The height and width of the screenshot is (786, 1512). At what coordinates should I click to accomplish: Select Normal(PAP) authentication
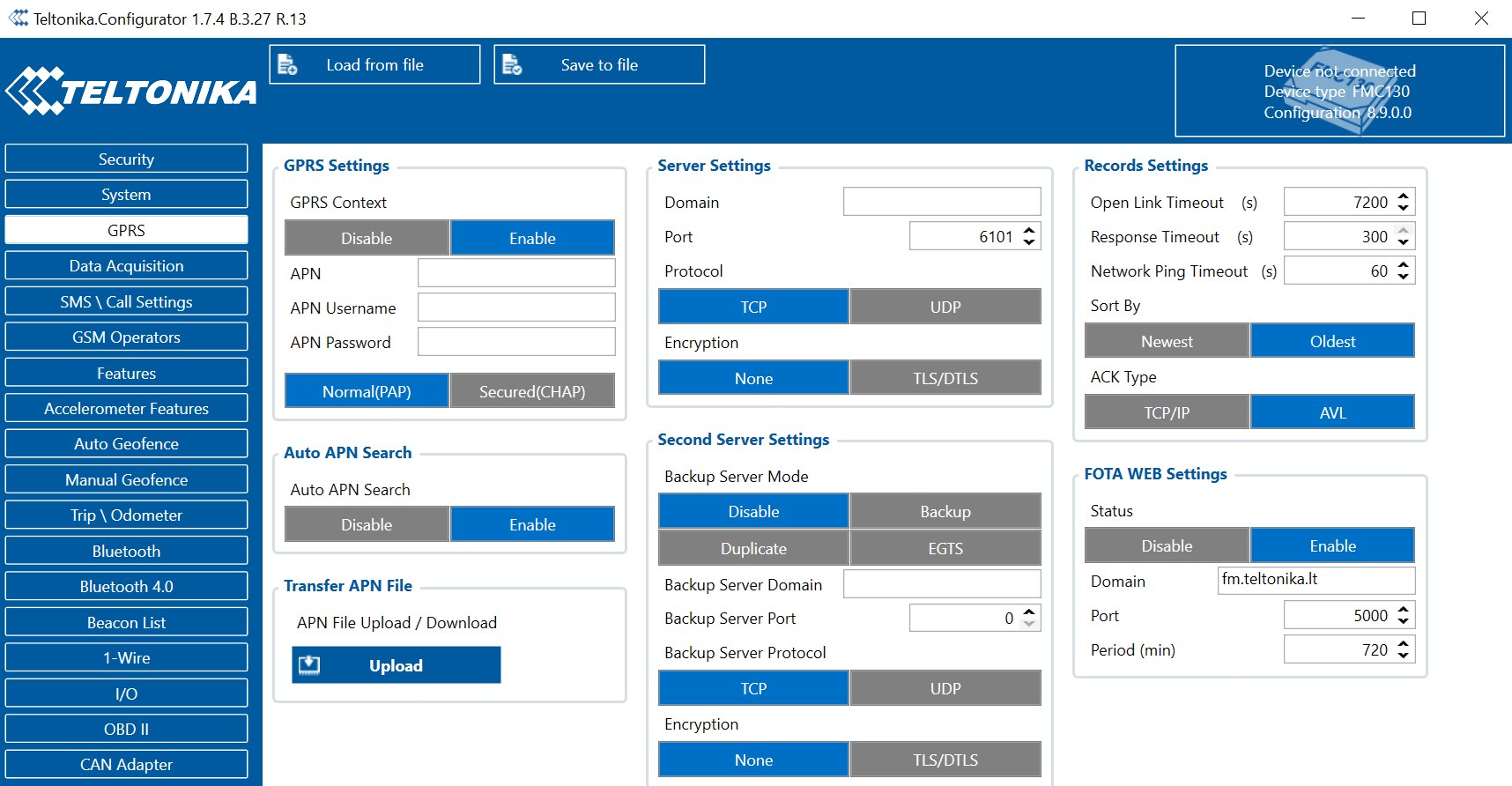click(367, 391)
